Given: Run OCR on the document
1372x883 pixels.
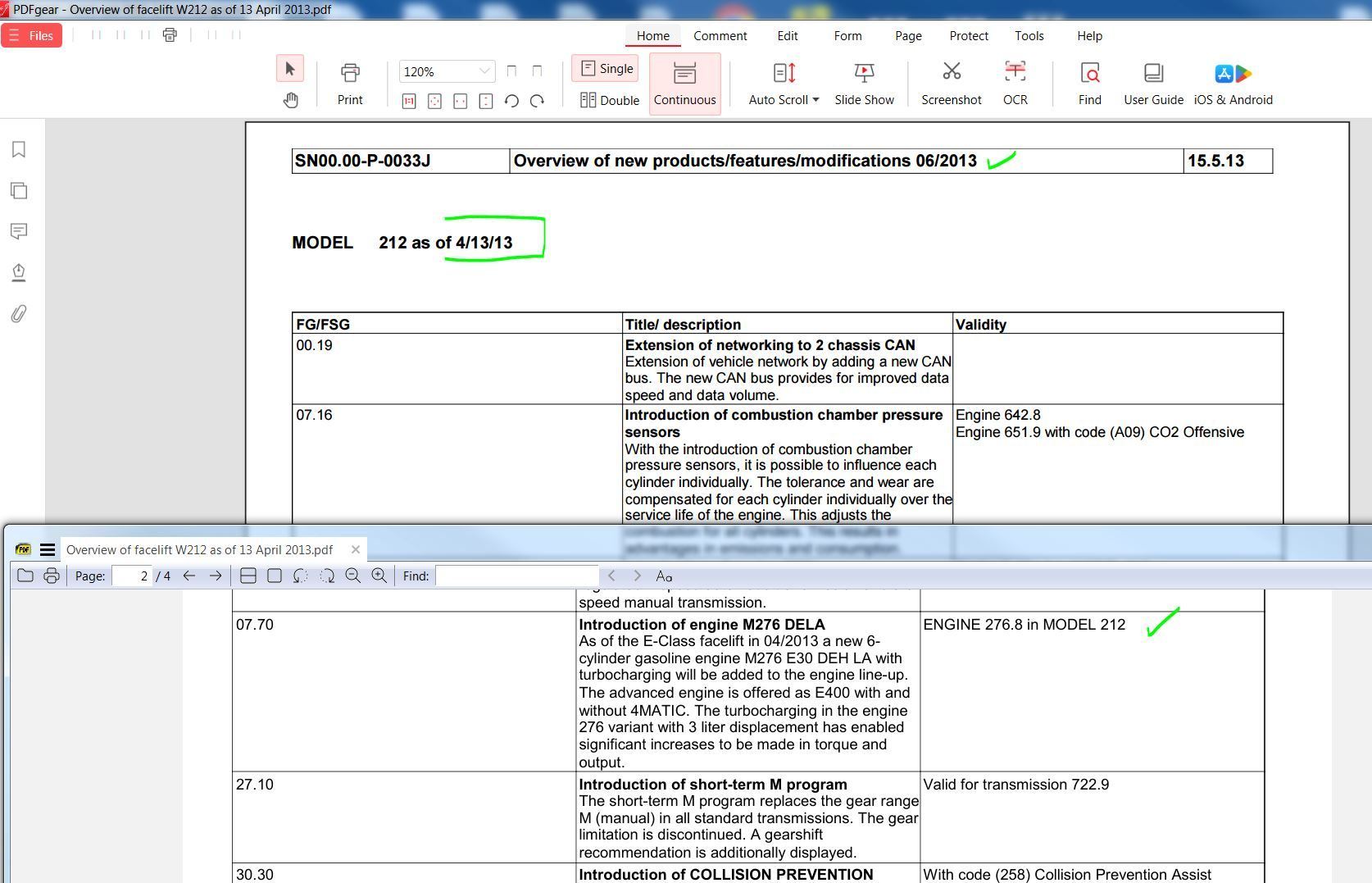Looking at the screenshot, I should click(1015, 83).
